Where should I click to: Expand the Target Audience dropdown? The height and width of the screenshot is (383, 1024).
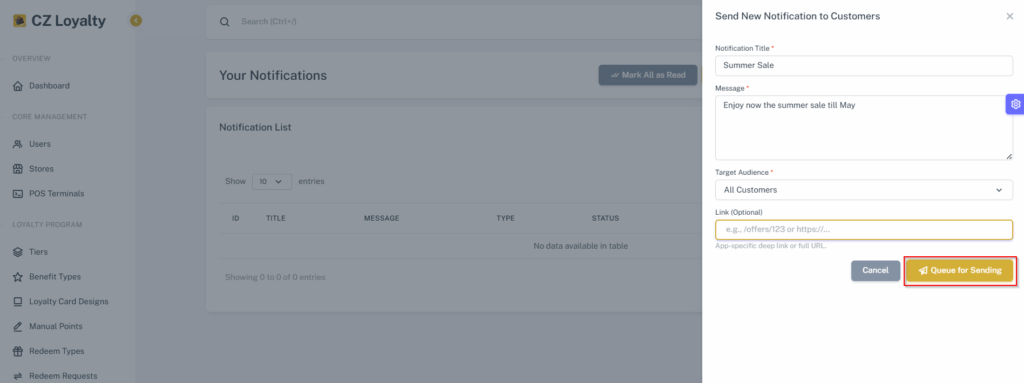click(x=863, y=190)
